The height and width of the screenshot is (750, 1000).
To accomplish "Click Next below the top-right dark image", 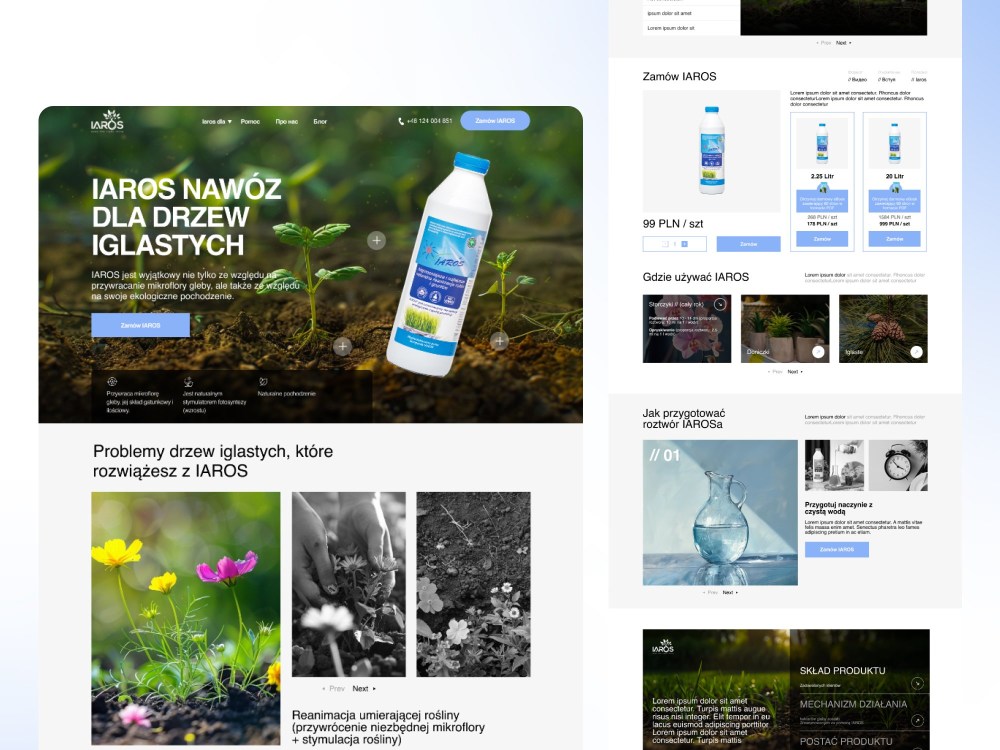I will (x=843, y=43).
